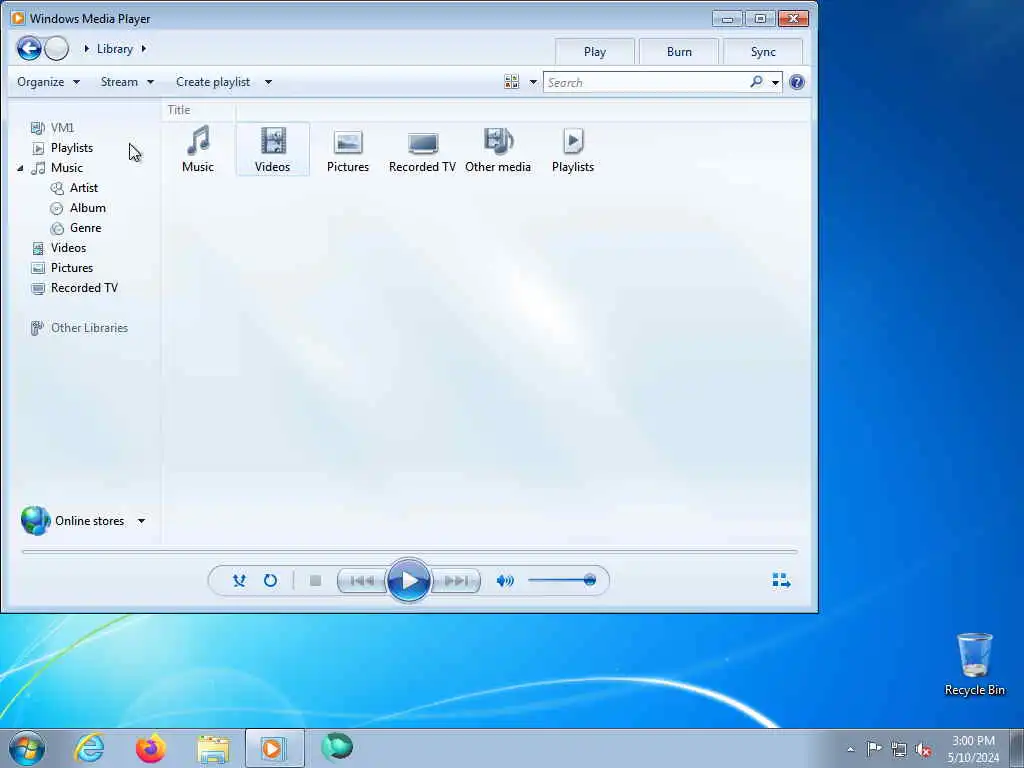Screen dimensions: 1024x768
Task: Mute the player volume
Action: [505, 581]
